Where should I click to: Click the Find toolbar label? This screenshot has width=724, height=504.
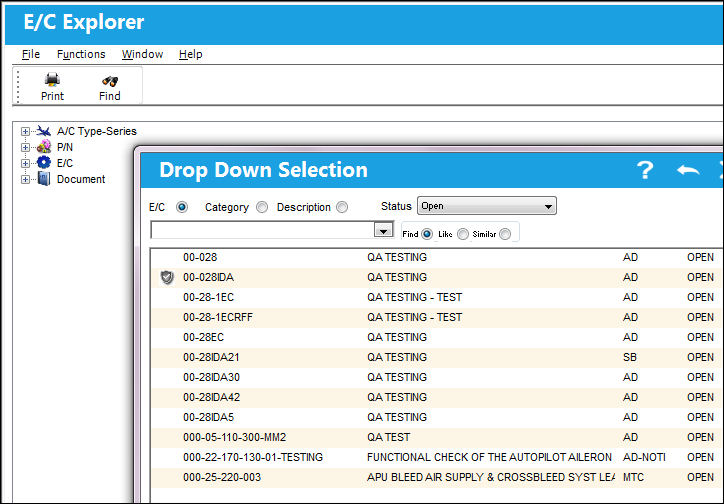(110, 96)
